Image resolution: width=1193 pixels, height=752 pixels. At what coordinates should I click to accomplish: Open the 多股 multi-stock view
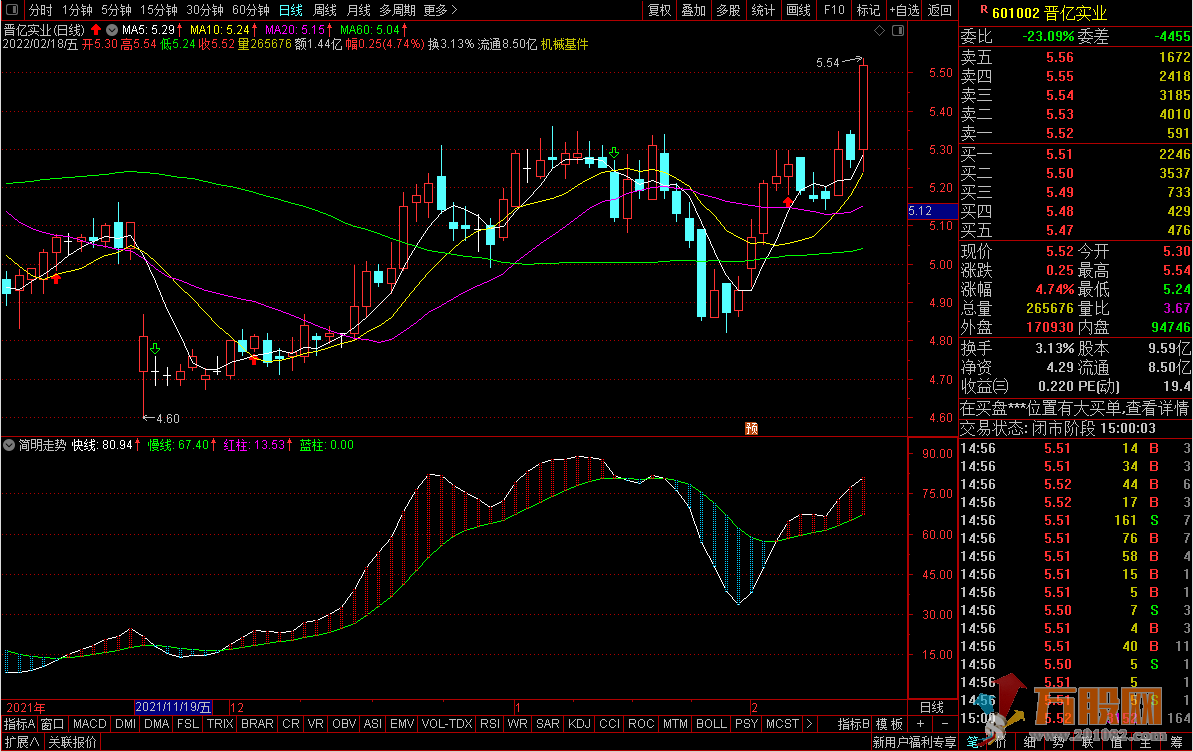[x=728, y=10]
